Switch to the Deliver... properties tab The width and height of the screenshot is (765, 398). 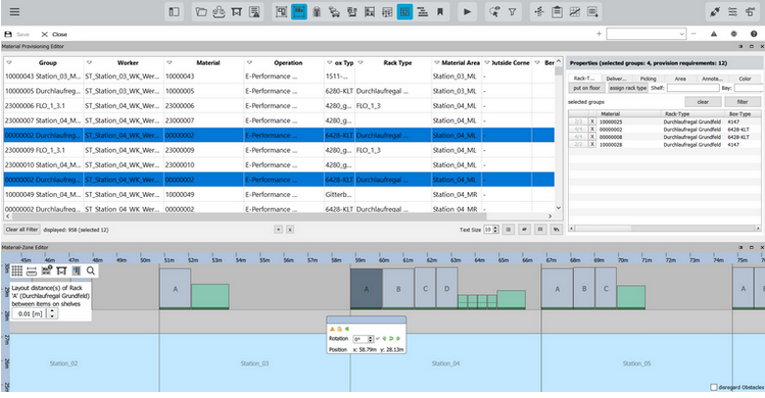[616, 78]
